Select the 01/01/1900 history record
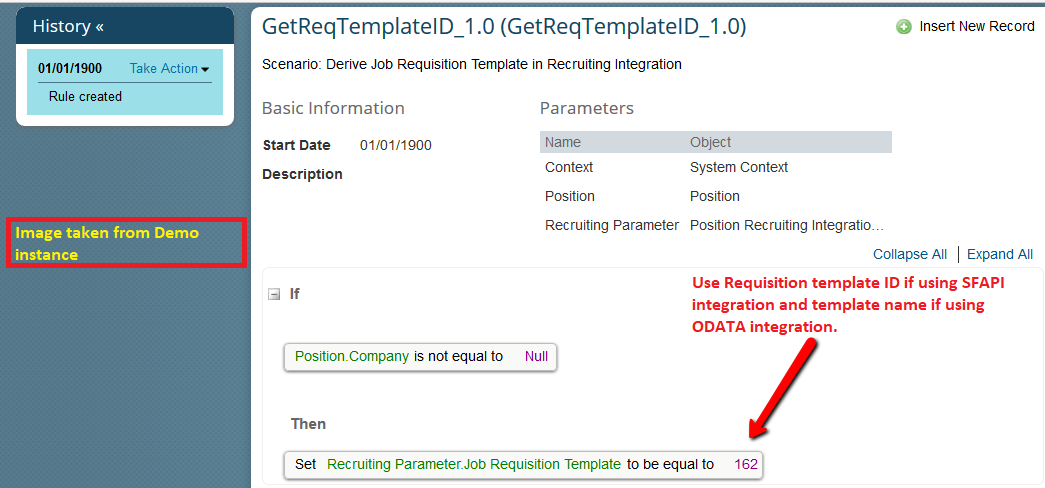Image resolution: width=1045 pixels, height=488 pixels. 70,69
